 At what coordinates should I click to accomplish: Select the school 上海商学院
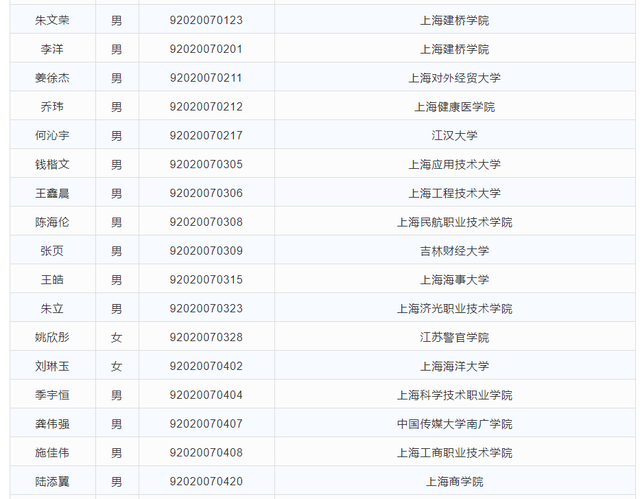coord(455,481)
